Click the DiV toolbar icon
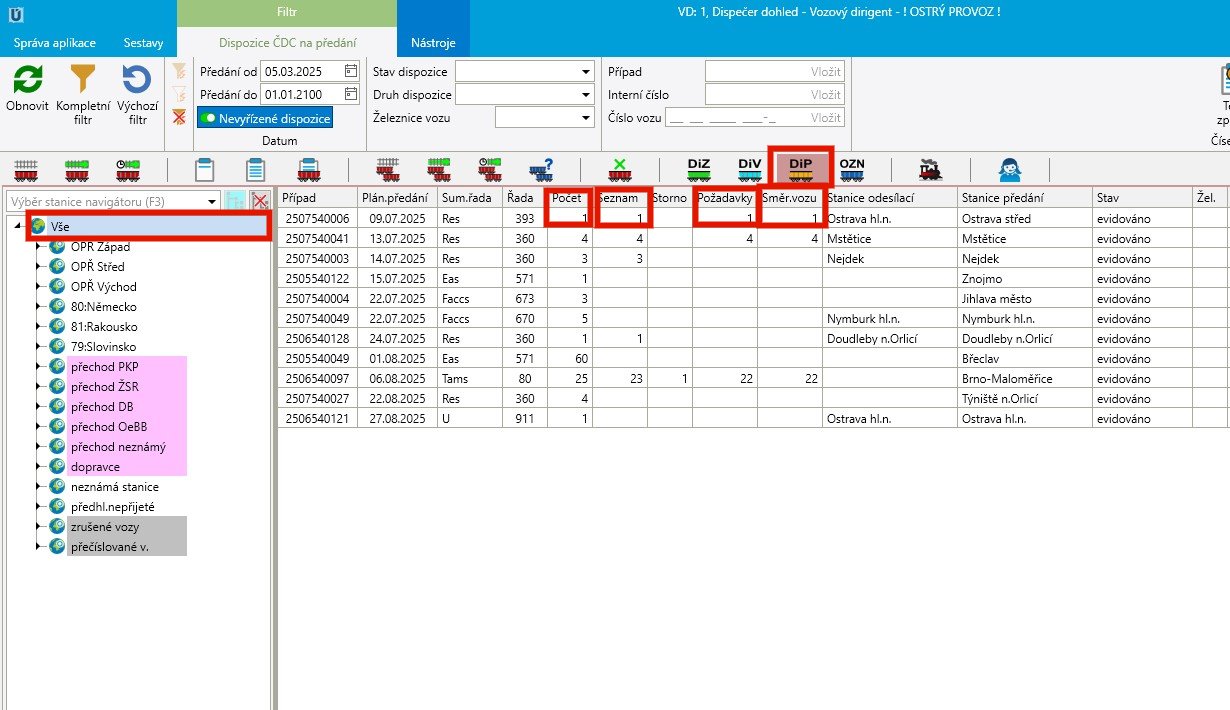The height and width of the screenshot is (710, 1230). coord(750,169)
